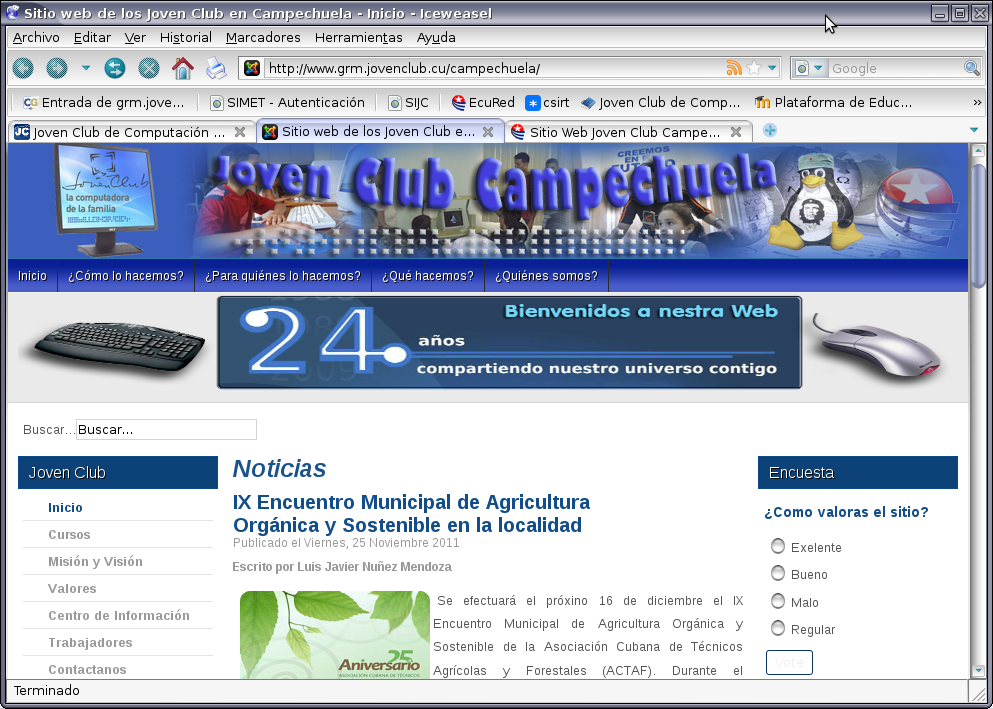
Task: Stop page loading with the stop icon
Action: [x=148, y=68]
